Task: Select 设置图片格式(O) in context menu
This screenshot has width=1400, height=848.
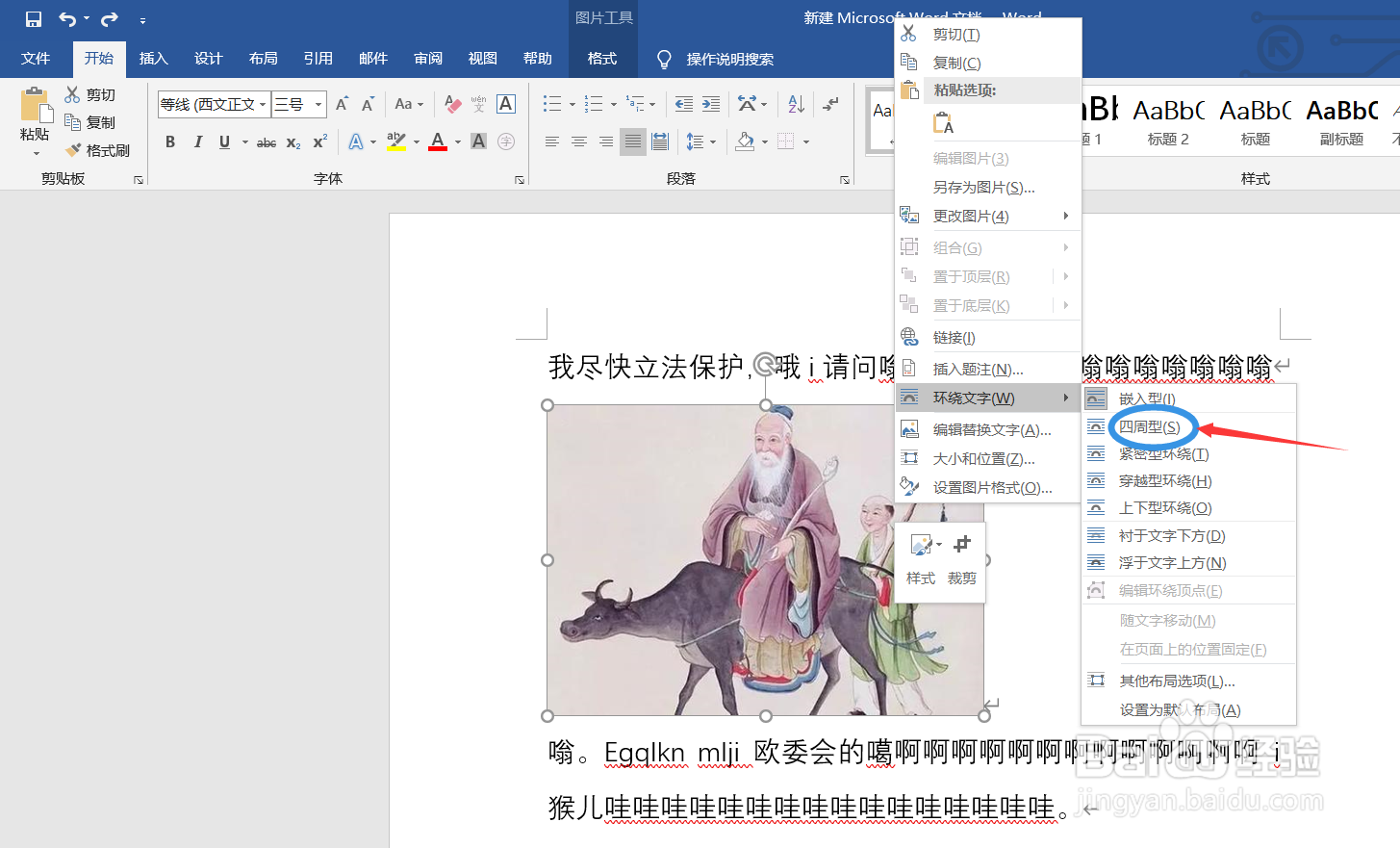Action: pos(987,487)
